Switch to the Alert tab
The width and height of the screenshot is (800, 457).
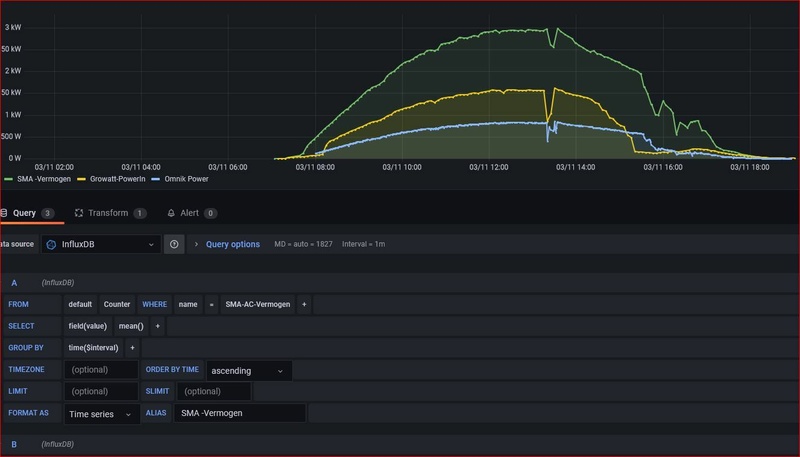coord(189,213)
